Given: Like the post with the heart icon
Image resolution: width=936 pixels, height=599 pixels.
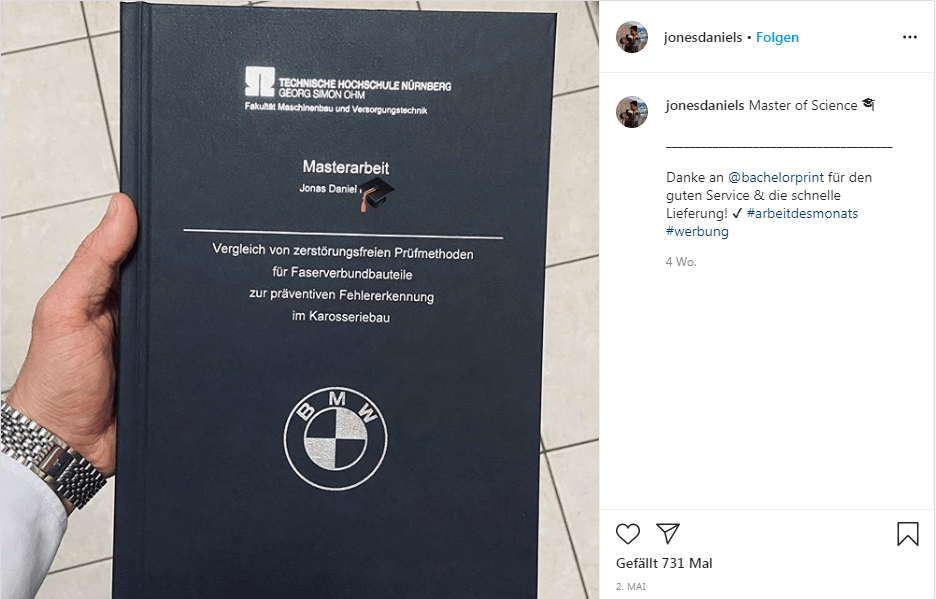Looking at the screenshot, I should click(627, 533).
